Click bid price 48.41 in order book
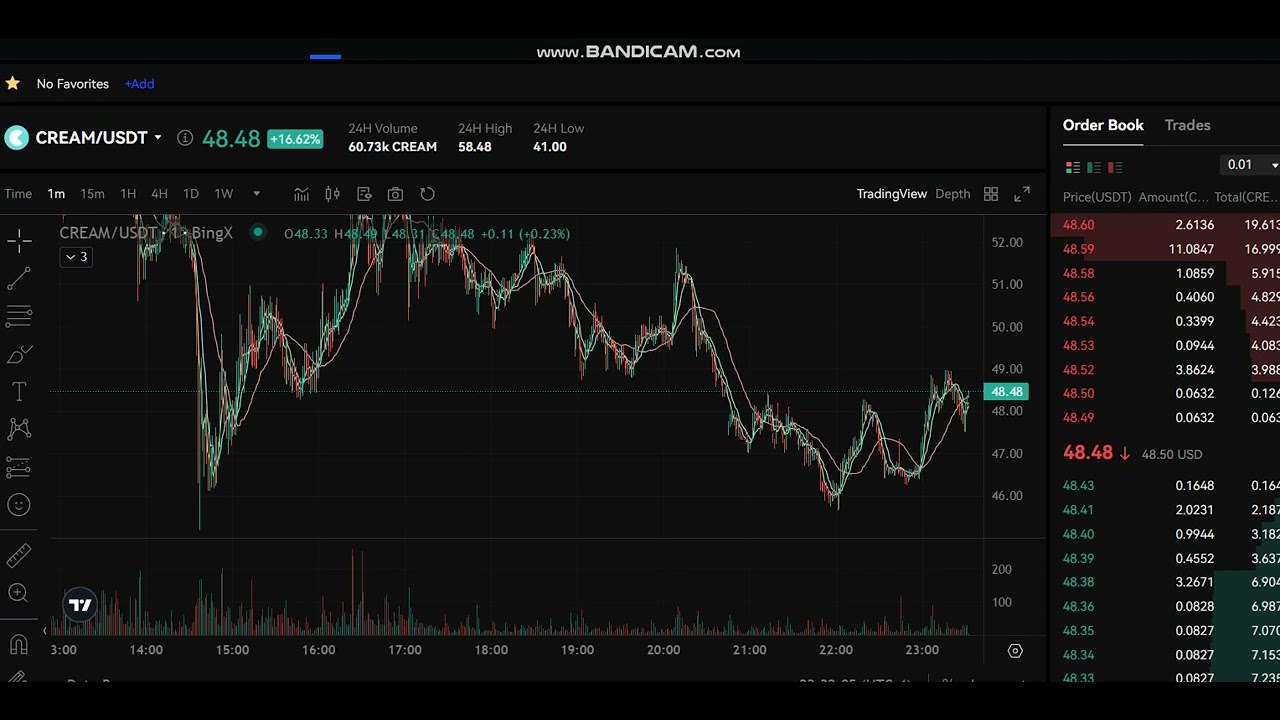The width and height of the screenshot is (1280, 720). pyautogui.click(x=1078, y=510)
